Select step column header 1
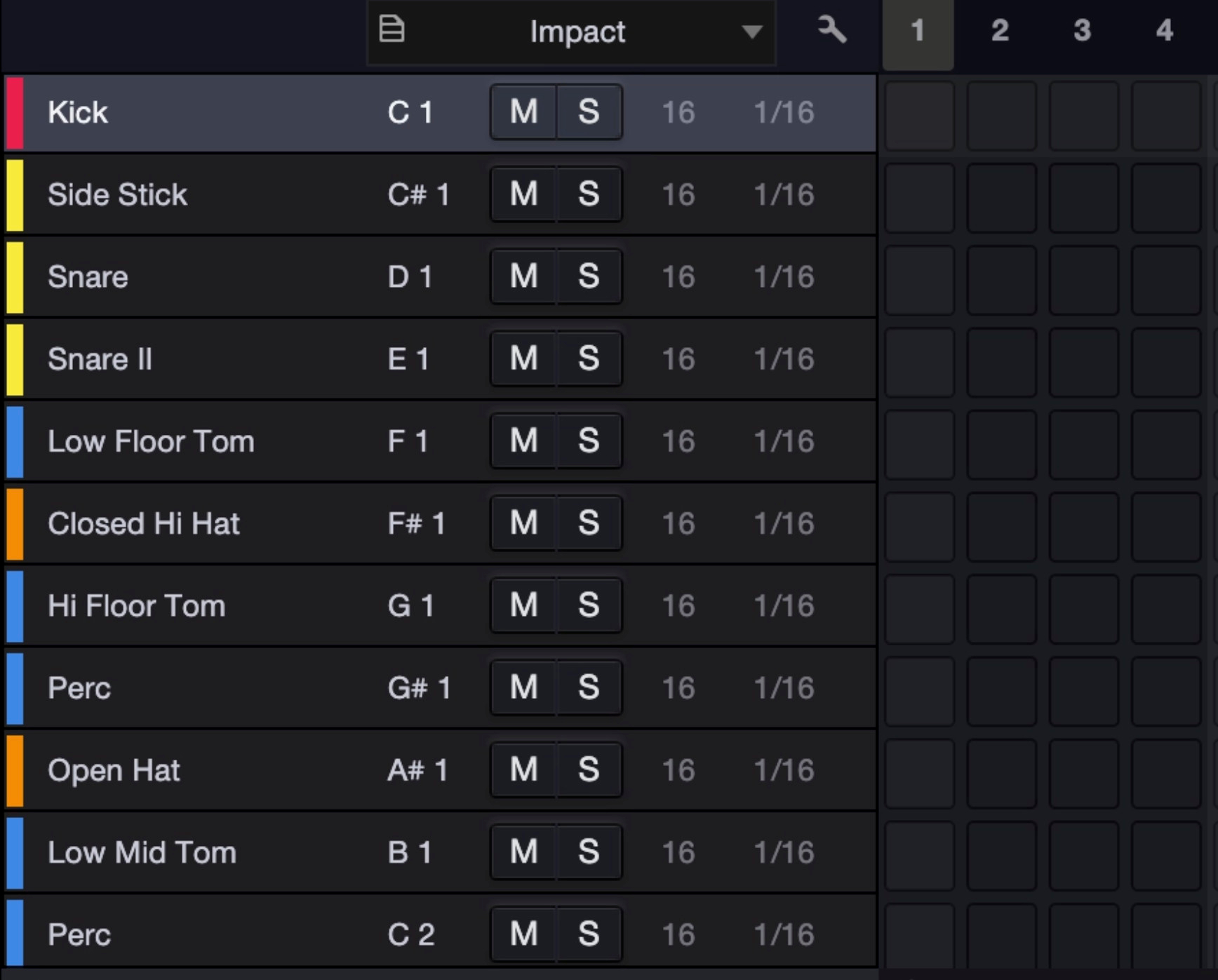 click(x=918, y=32)
